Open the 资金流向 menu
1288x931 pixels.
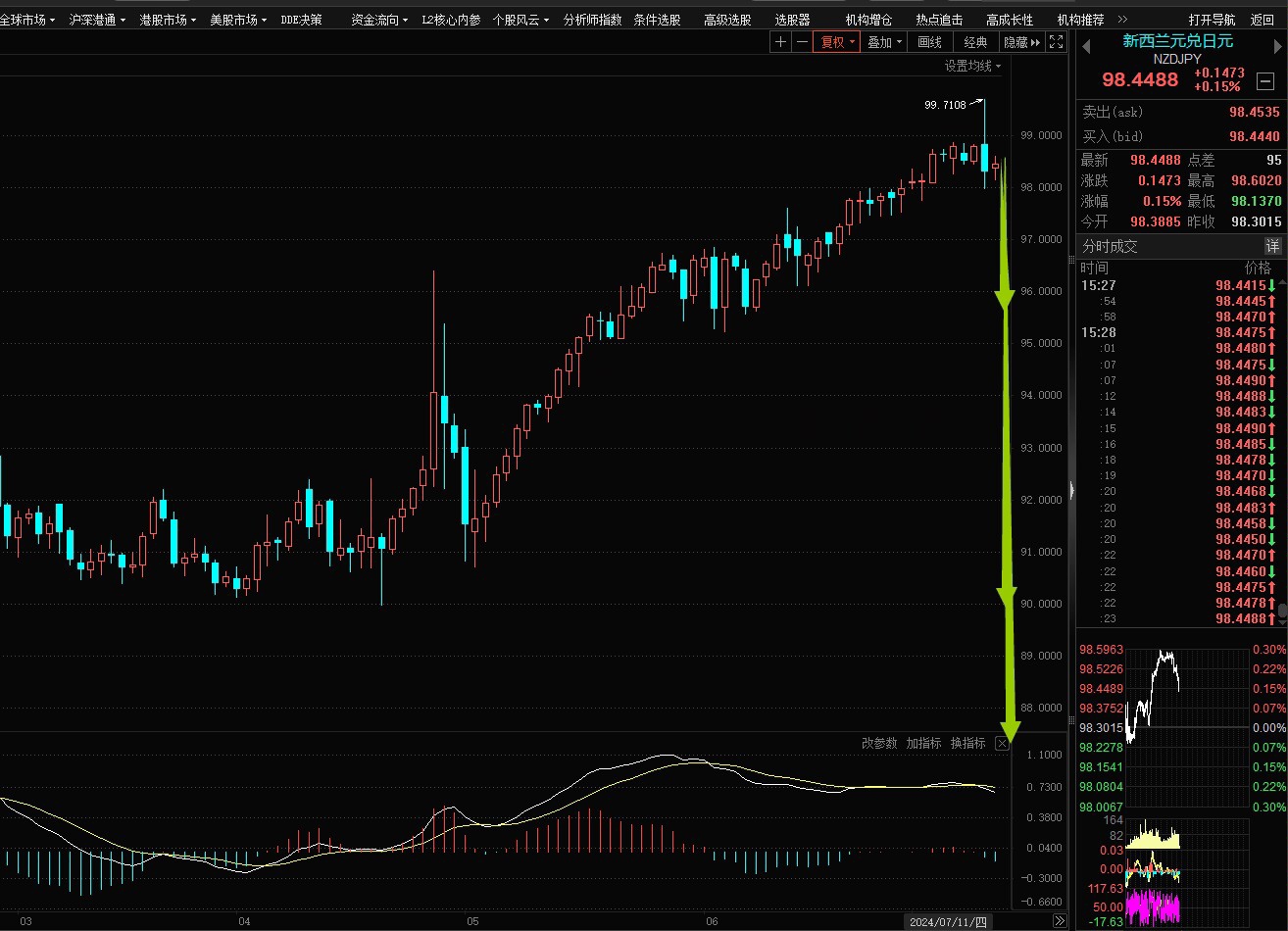coord(380,20)
